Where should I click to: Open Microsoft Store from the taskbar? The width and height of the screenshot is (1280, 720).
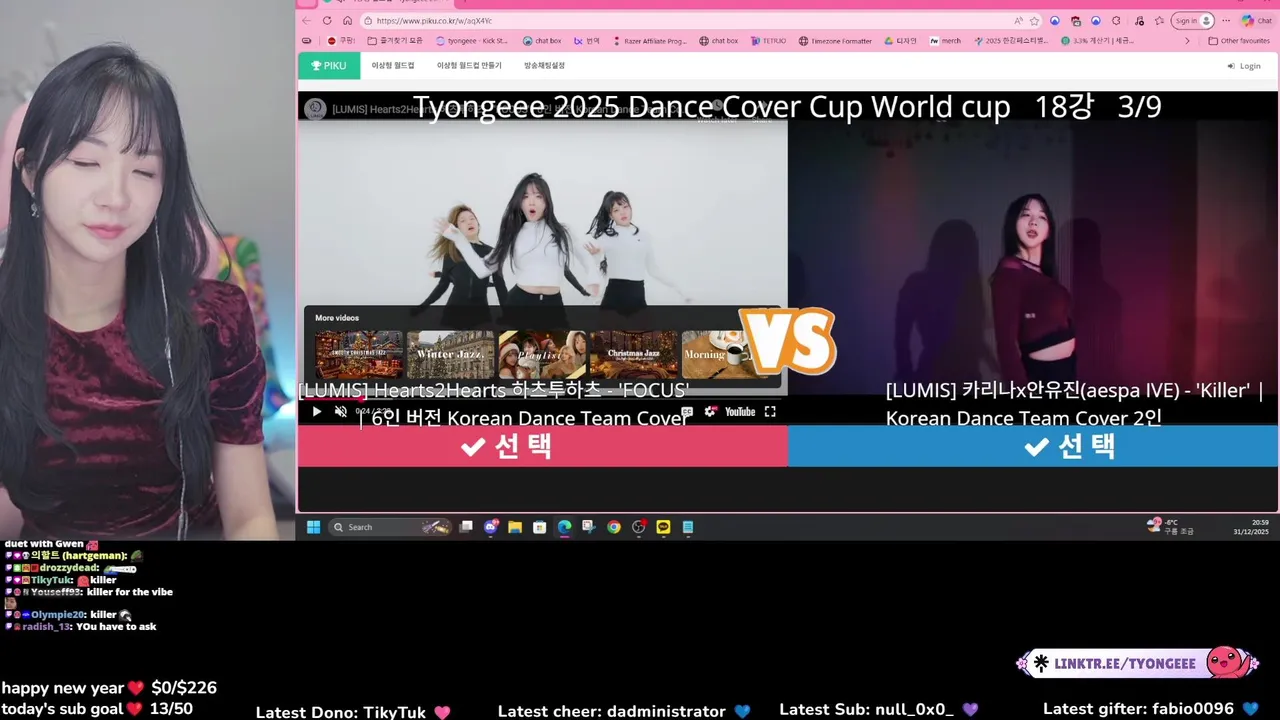(x=540, y=527)
